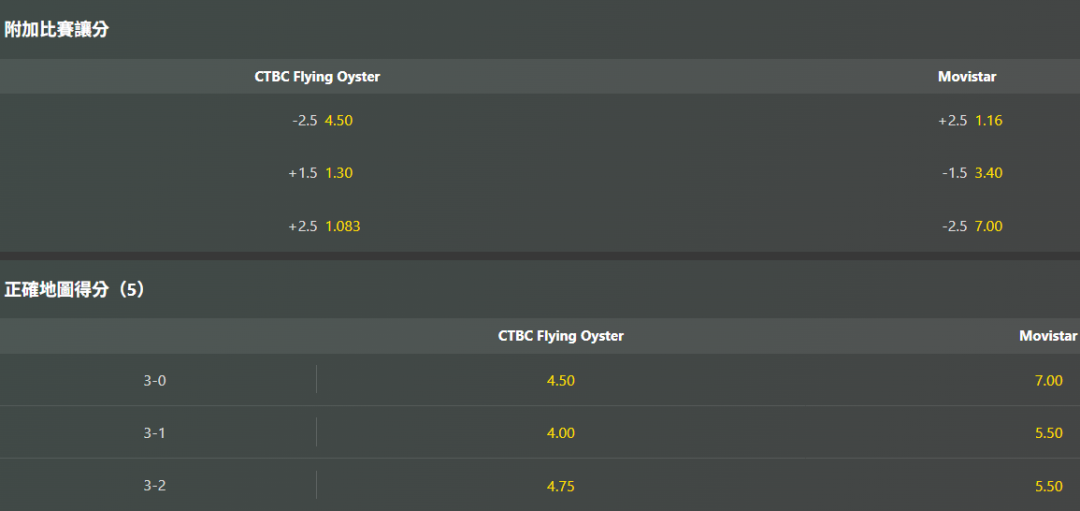This screenshot has height=511, width=1080.
Task: Click the 3-0 score row label
Action: click(x=155, y=380)
